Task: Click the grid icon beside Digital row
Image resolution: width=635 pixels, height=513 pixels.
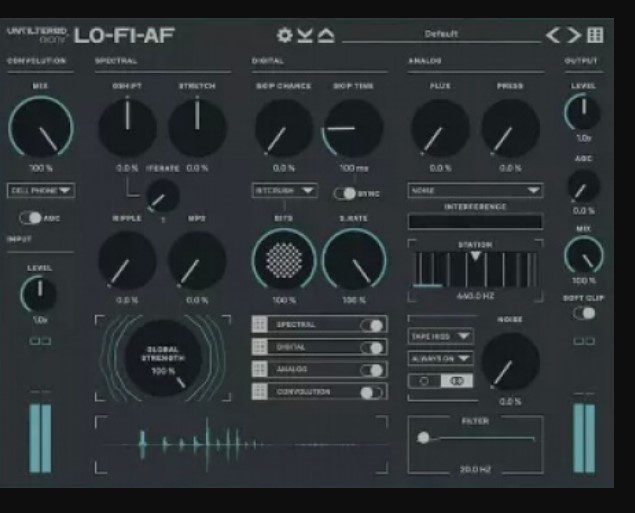Action: (x=260, y=347)
